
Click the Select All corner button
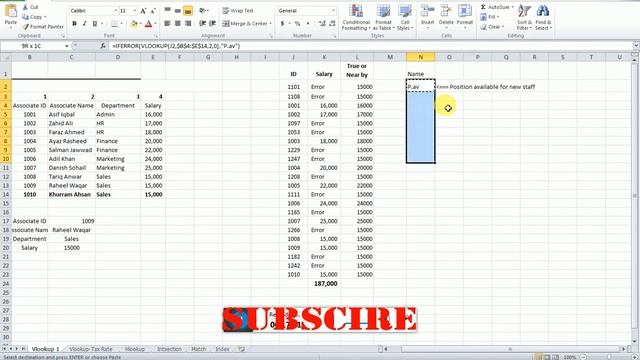coord(6,57)
